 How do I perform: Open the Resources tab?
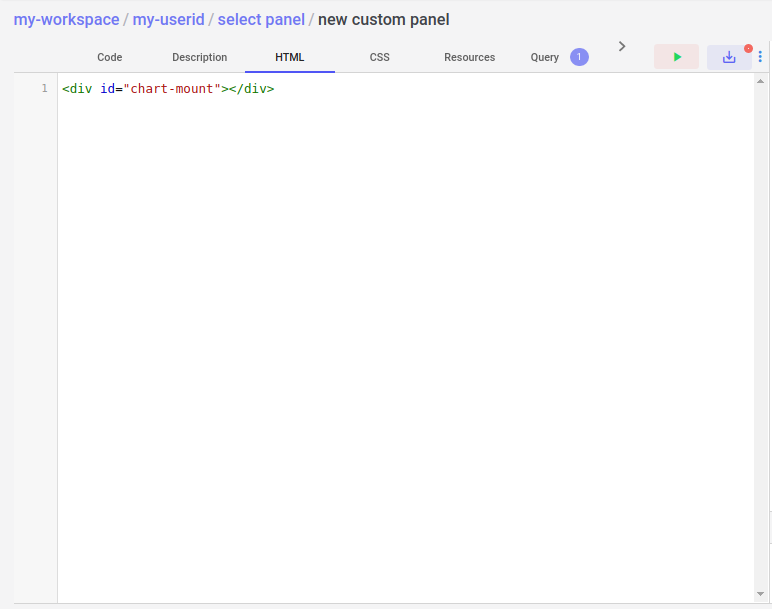[469, 57]
